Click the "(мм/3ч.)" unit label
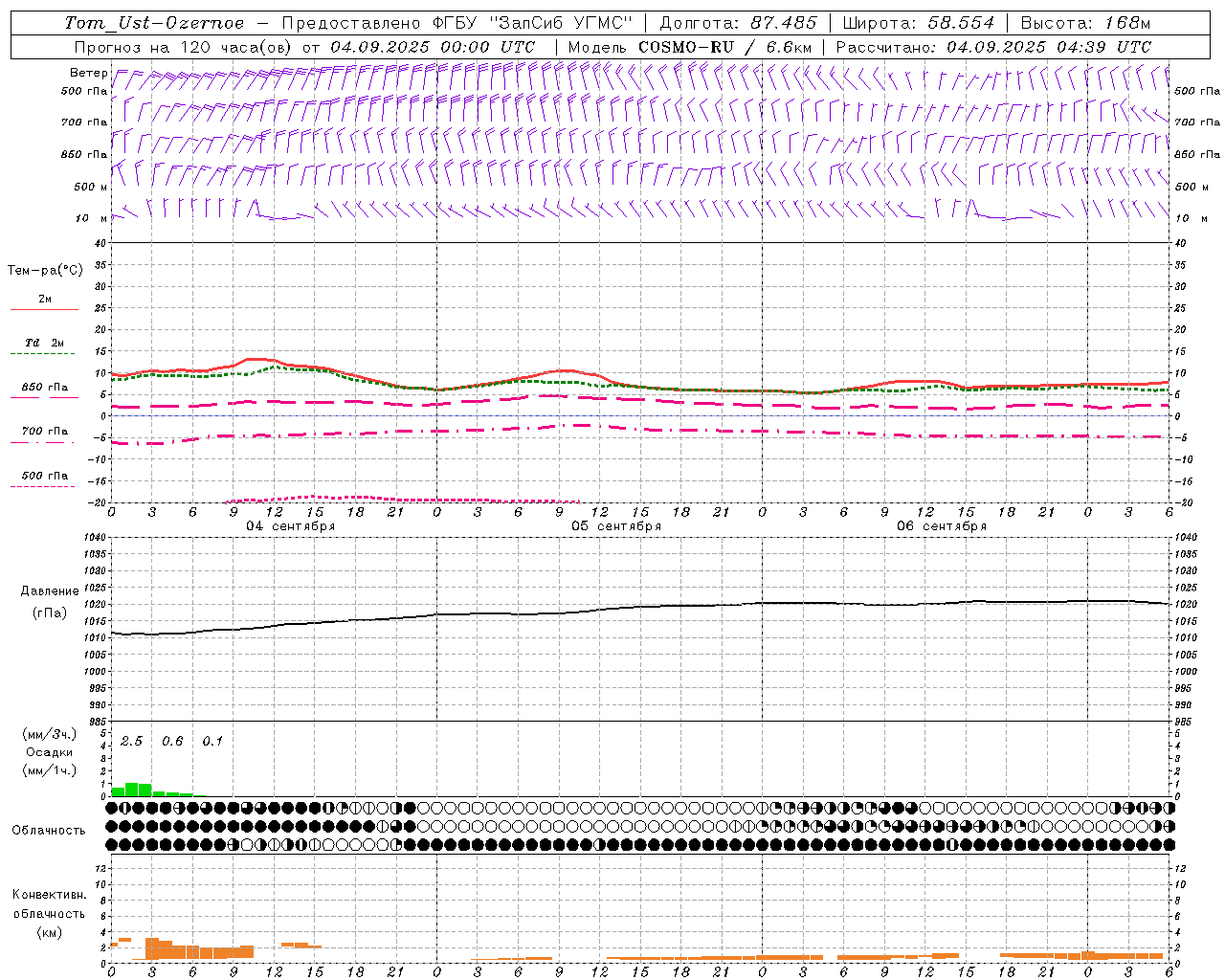This screenshot has height=980, width=1225. pos(49,734)
